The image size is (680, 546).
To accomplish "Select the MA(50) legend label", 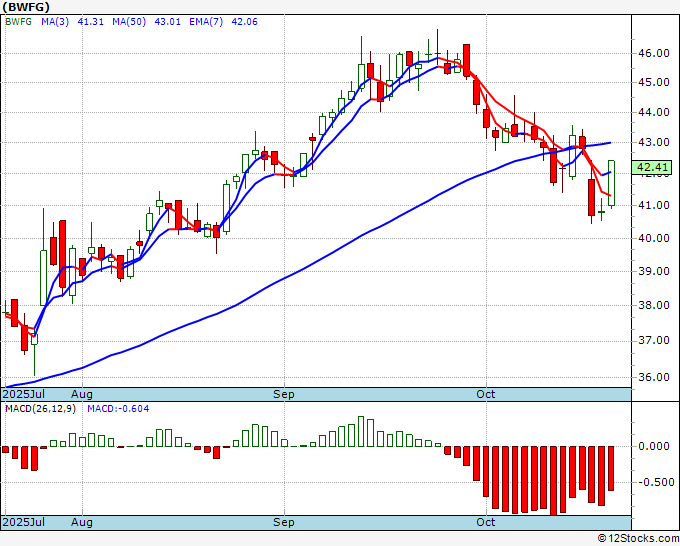I will 129,22.
